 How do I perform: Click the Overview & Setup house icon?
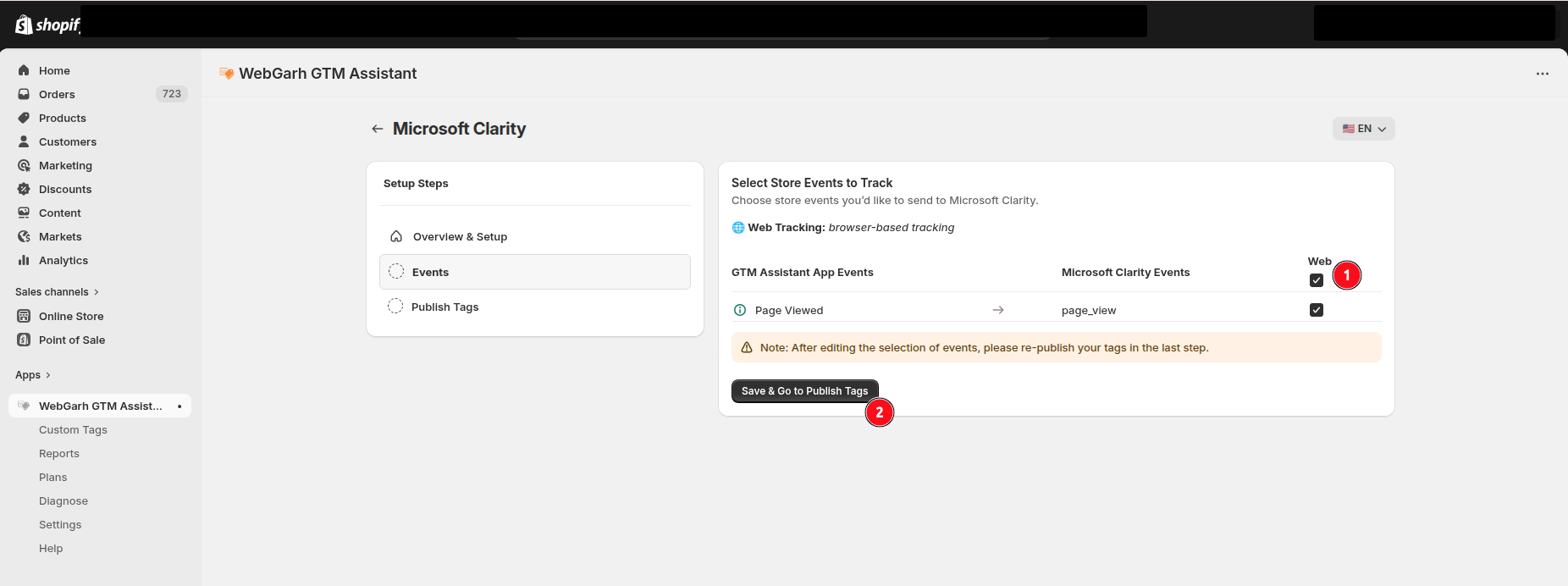point(396,236)
